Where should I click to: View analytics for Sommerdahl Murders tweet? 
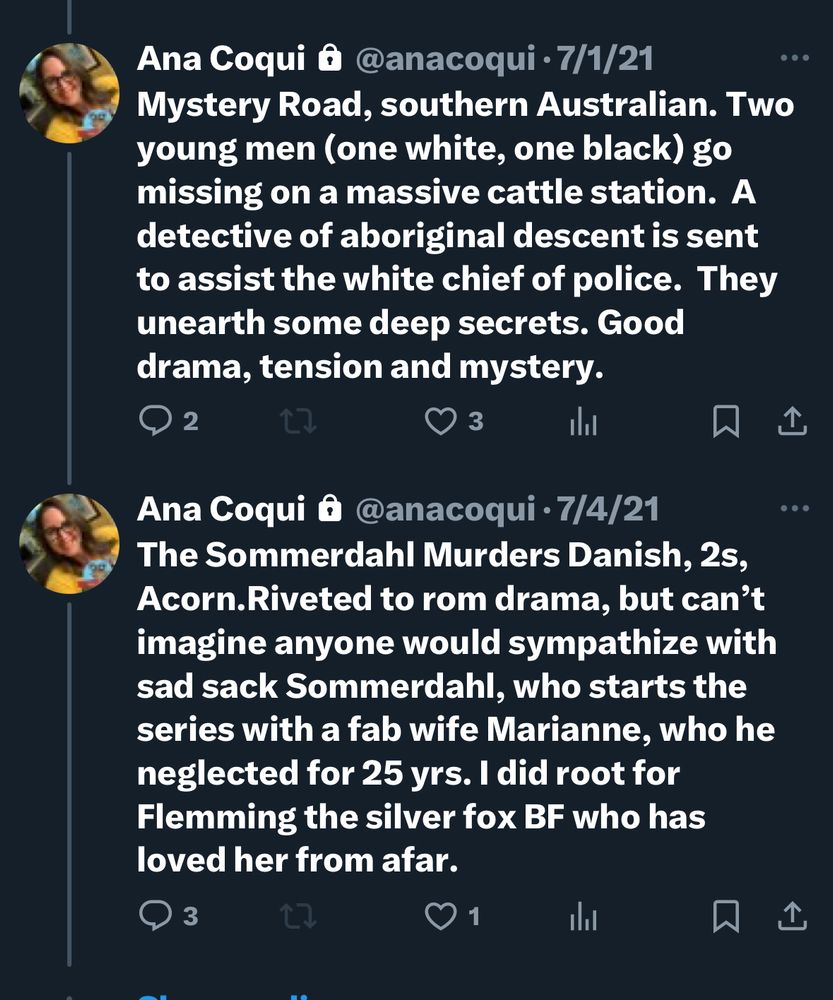coord(583,915)
